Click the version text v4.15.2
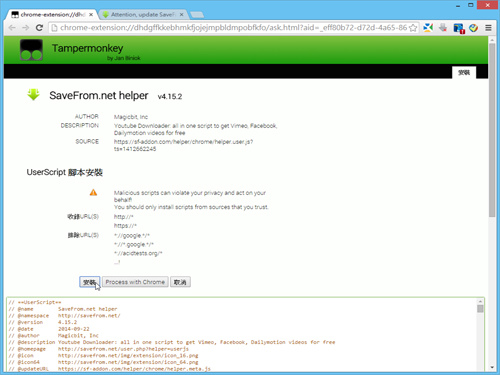The height and width of the screenshot is (375, 500). coord(170,97)
